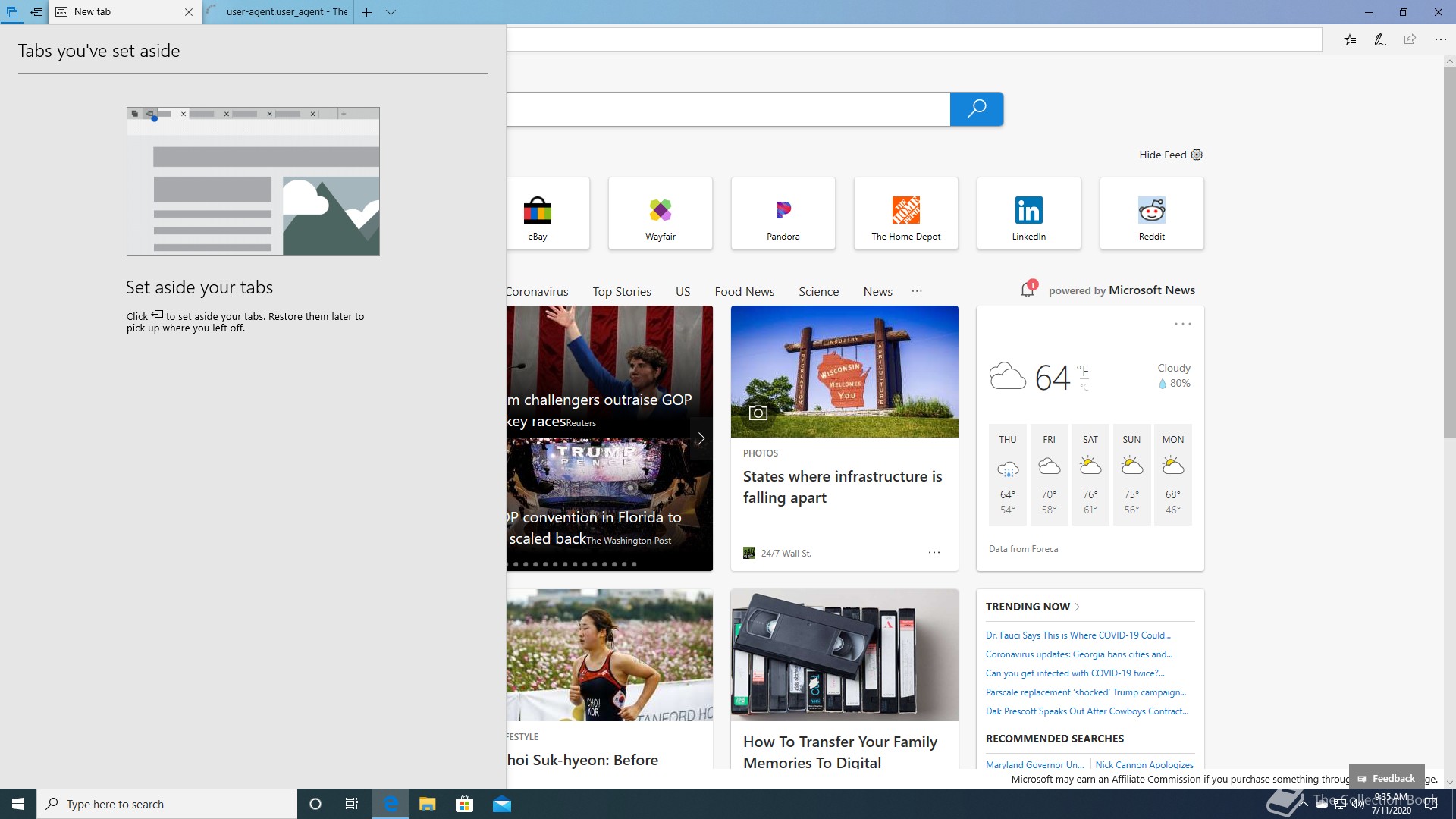The image size is (1456, 819).
Task: Click the Feedback button
Action: 1387,778
